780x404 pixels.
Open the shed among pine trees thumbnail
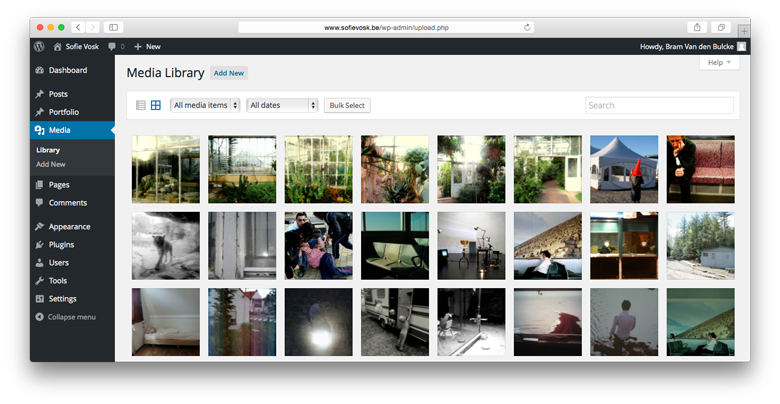coord(700,246)
